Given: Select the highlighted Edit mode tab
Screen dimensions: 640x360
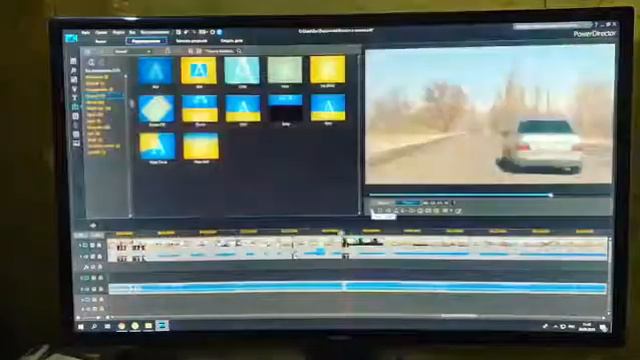Looking at the screenshot, I should point(146,41).
